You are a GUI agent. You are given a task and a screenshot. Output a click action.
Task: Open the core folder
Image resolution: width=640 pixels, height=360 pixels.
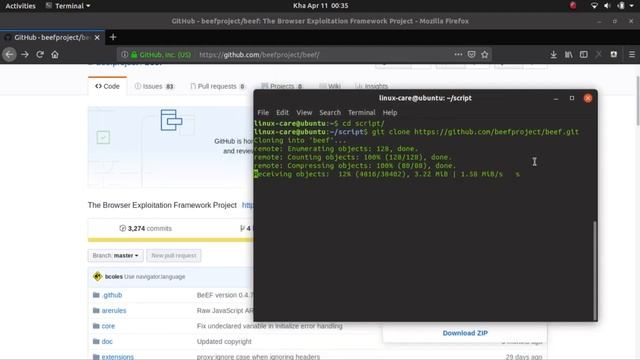point(108,326)
